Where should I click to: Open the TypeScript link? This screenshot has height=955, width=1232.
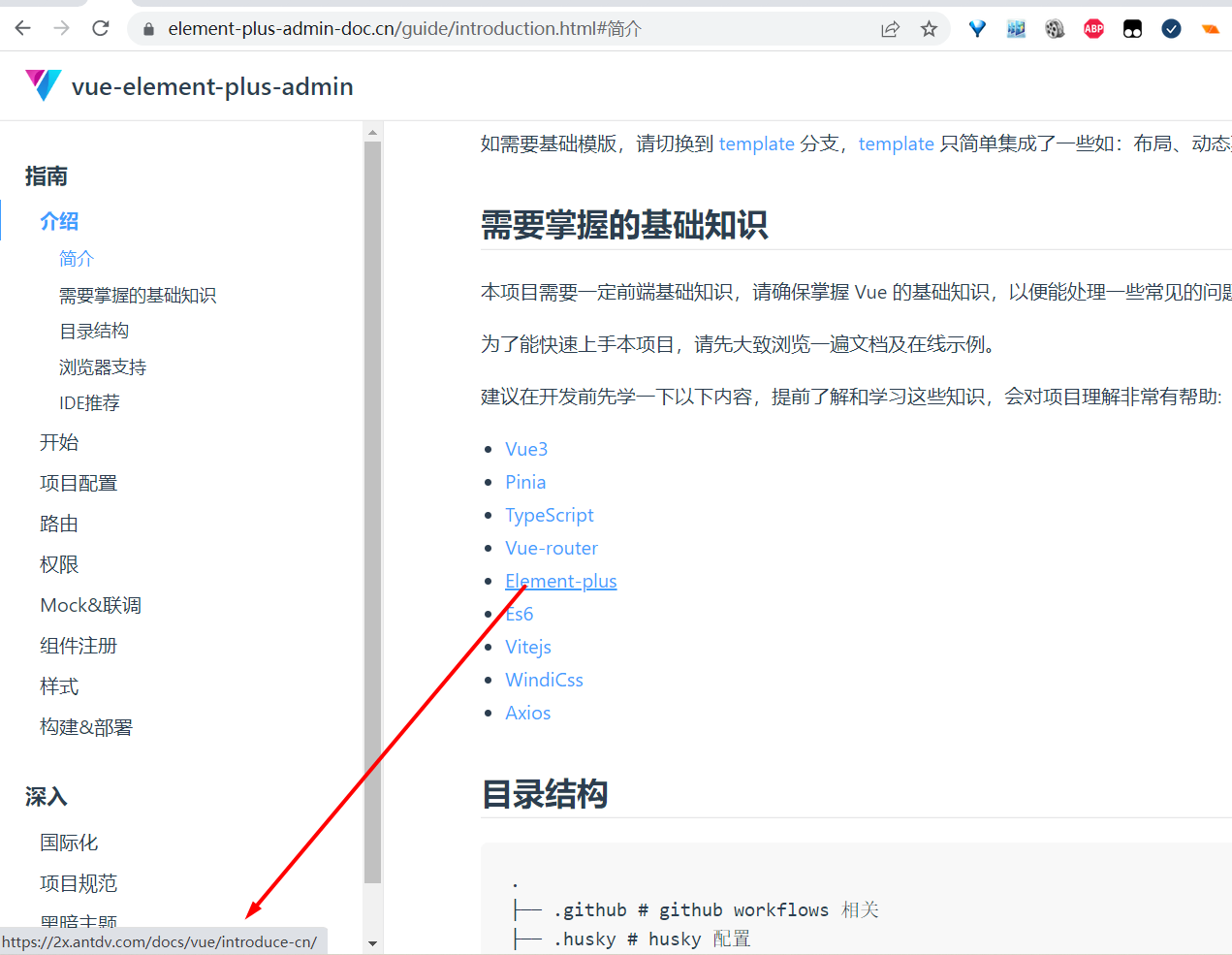pos(549,515)
